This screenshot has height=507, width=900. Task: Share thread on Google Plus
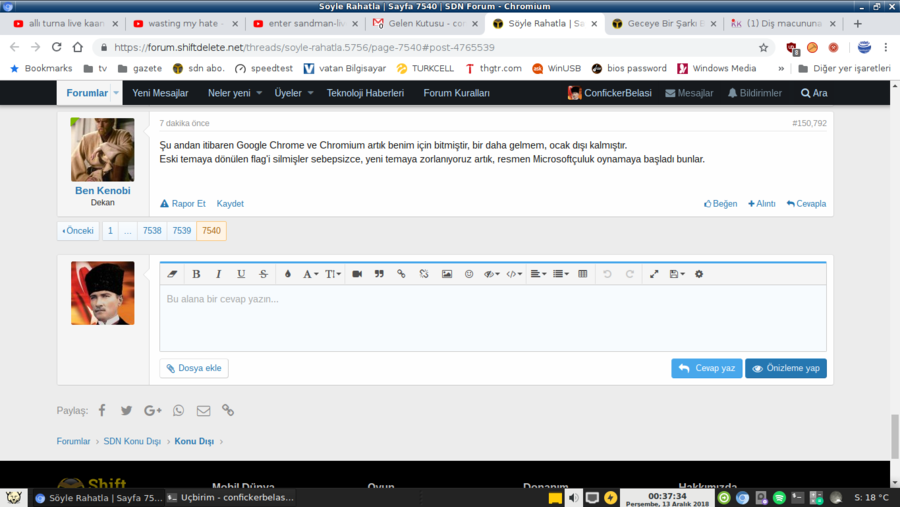click(152, 410)
